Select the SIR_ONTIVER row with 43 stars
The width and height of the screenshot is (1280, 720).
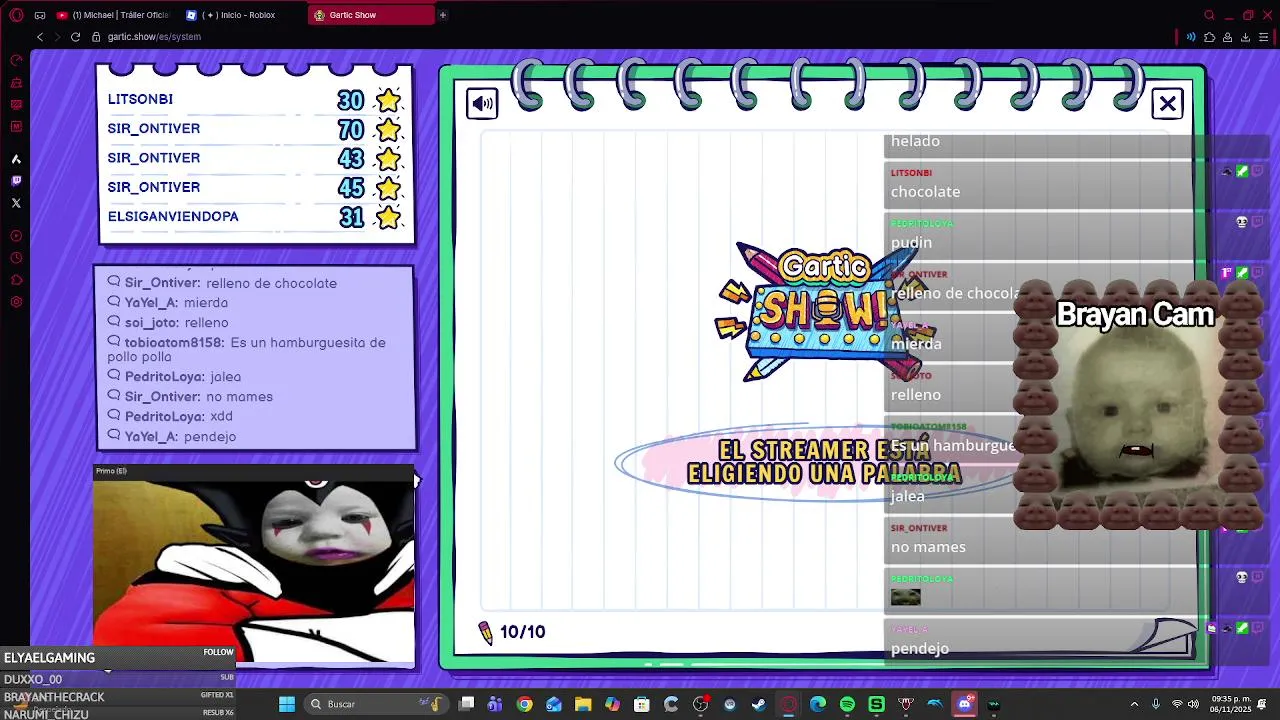click(255, 158)
